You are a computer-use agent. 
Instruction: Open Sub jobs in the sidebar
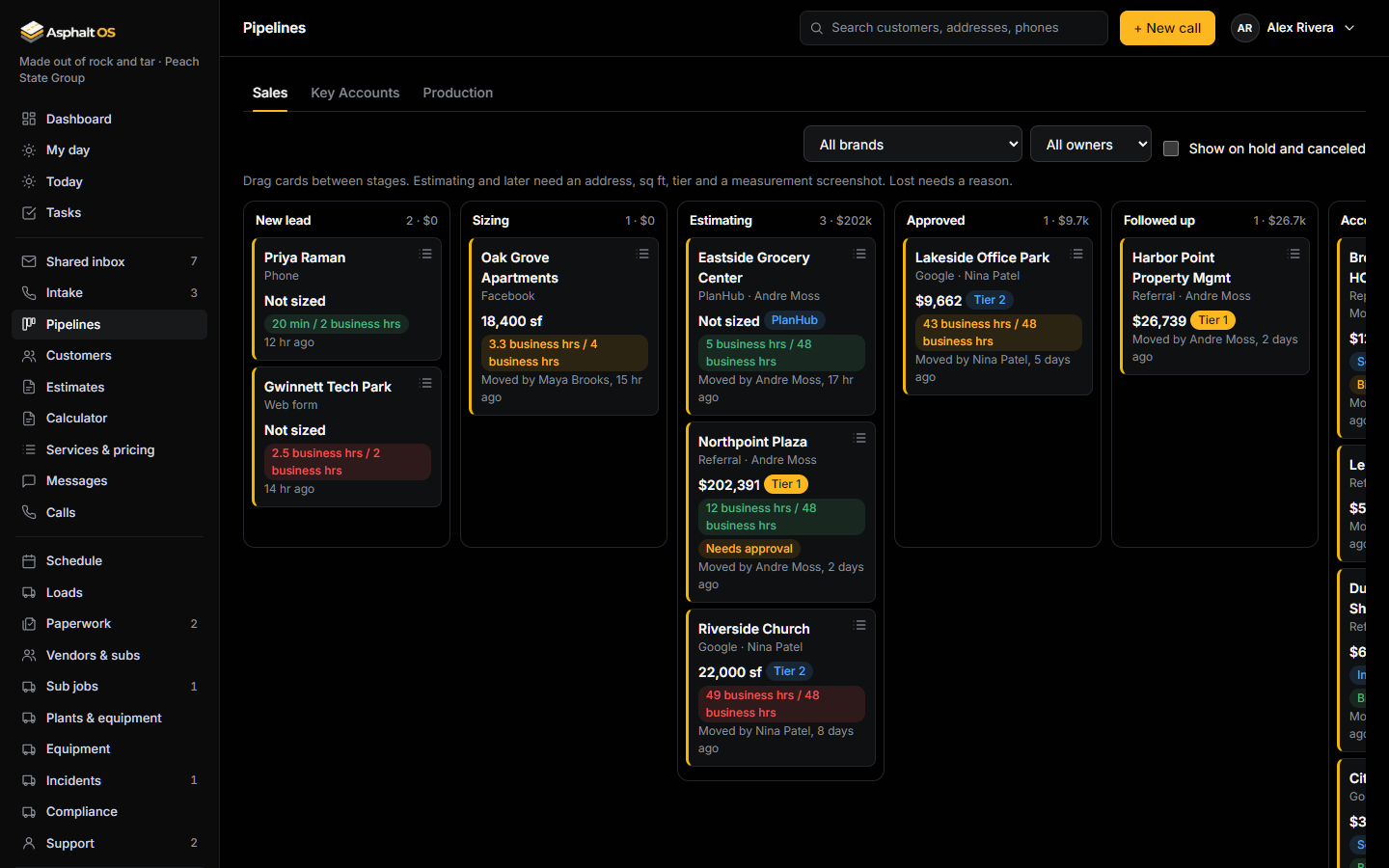pos(109,687)
